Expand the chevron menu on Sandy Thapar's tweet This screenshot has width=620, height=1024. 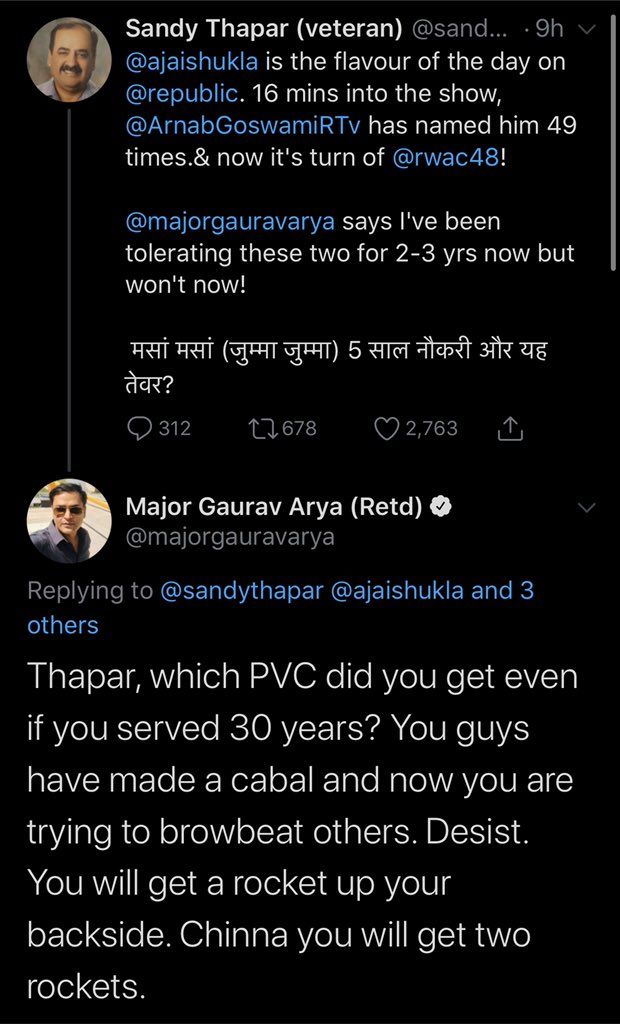pos(588,30)
